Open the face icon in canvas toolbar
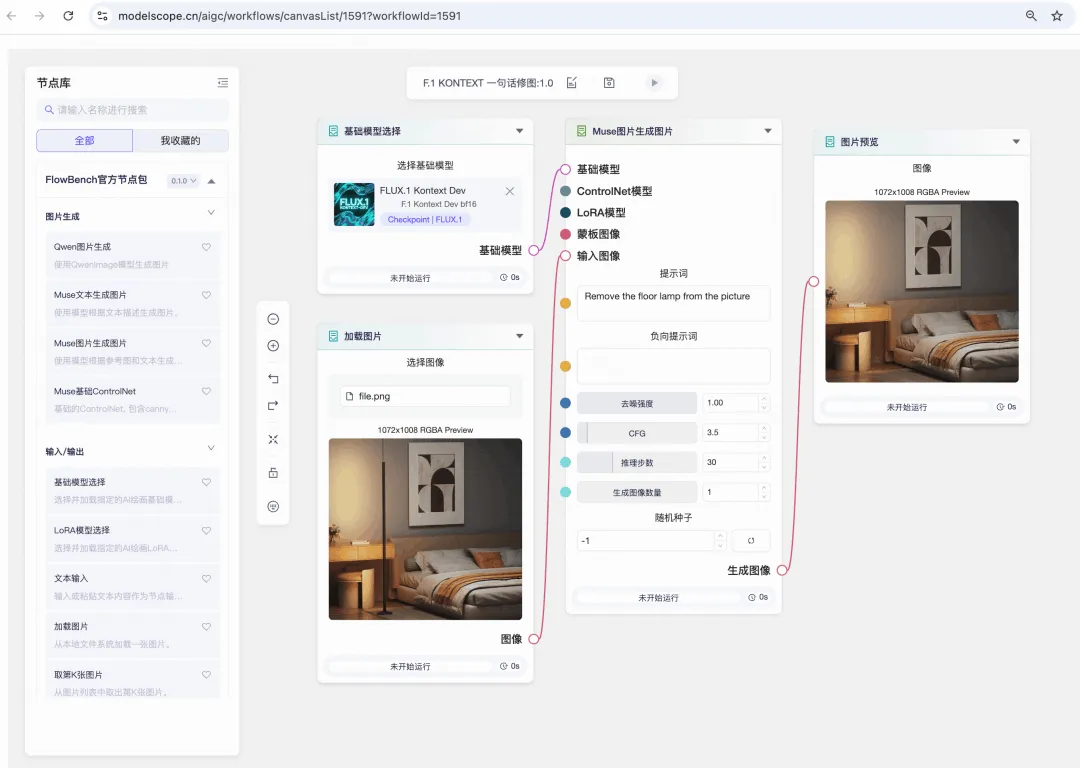 coord(273,506)
